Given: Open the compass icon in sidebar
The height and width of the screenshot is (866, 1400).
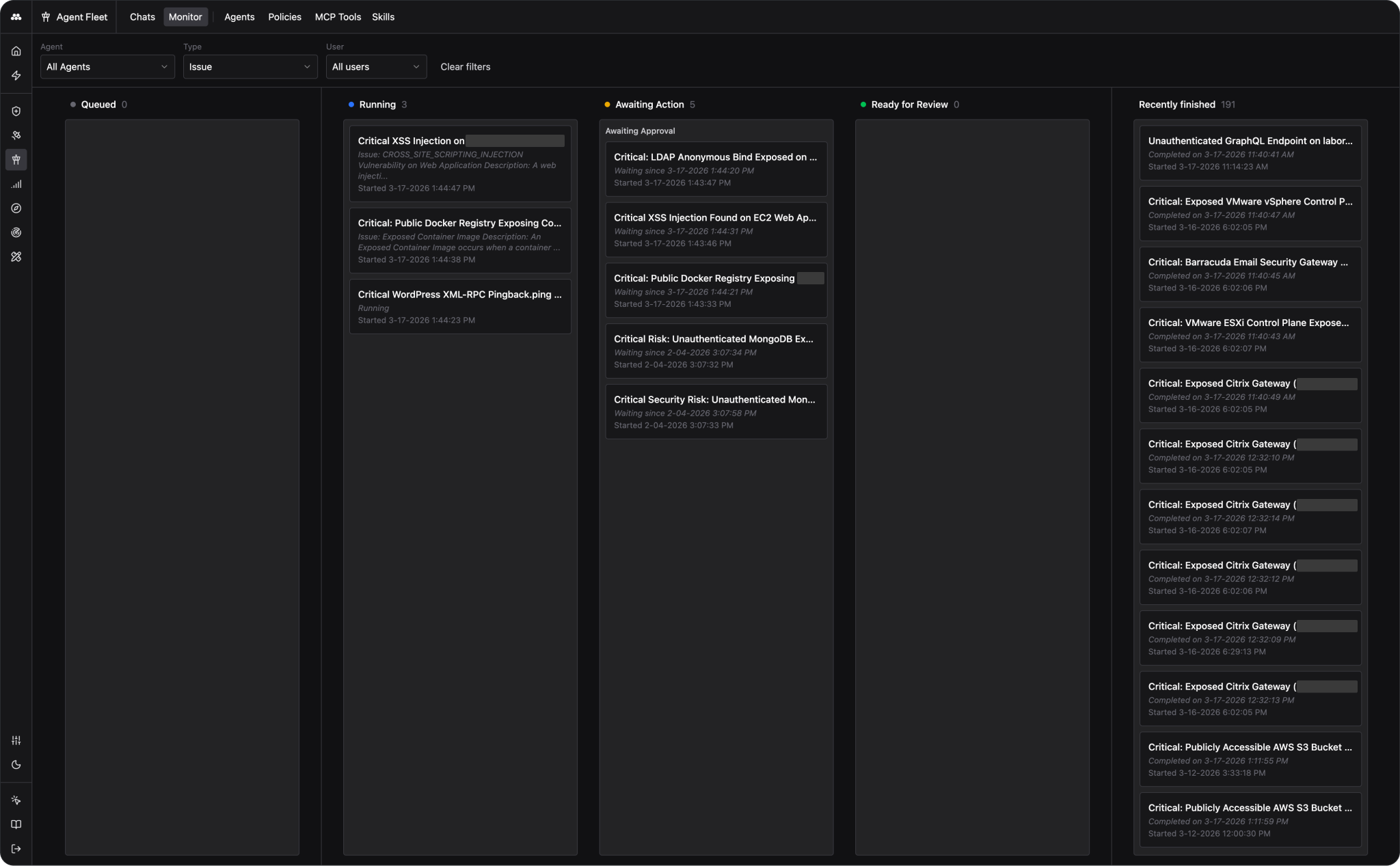Looking at the screenshot, I should pos(16,208).
